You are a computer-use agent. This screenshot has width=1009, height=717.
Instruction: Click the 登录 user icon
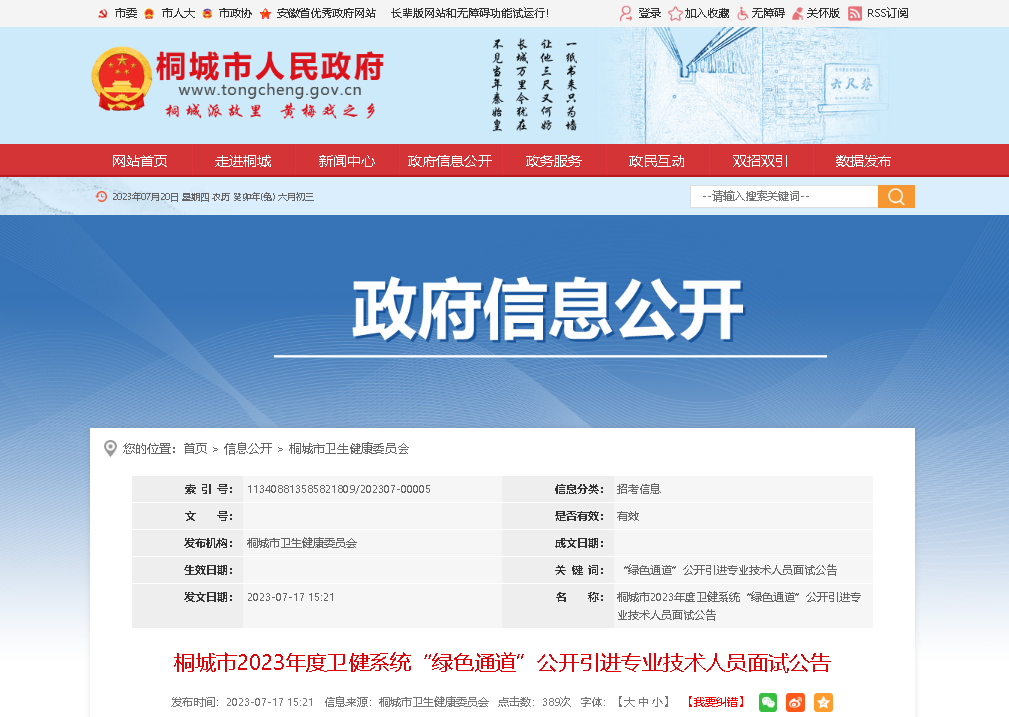pyautogui.click(x=625, y=14)
